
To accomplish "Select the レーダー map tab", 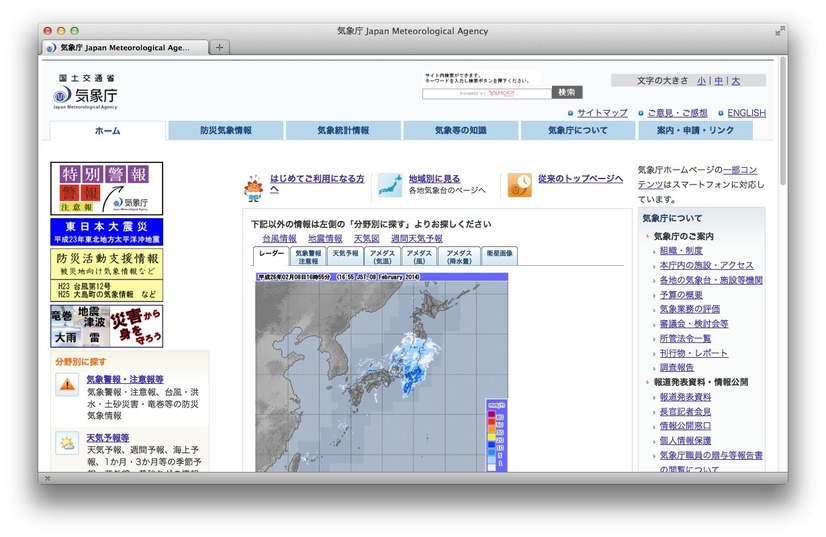I will click(x=271, y=256).
